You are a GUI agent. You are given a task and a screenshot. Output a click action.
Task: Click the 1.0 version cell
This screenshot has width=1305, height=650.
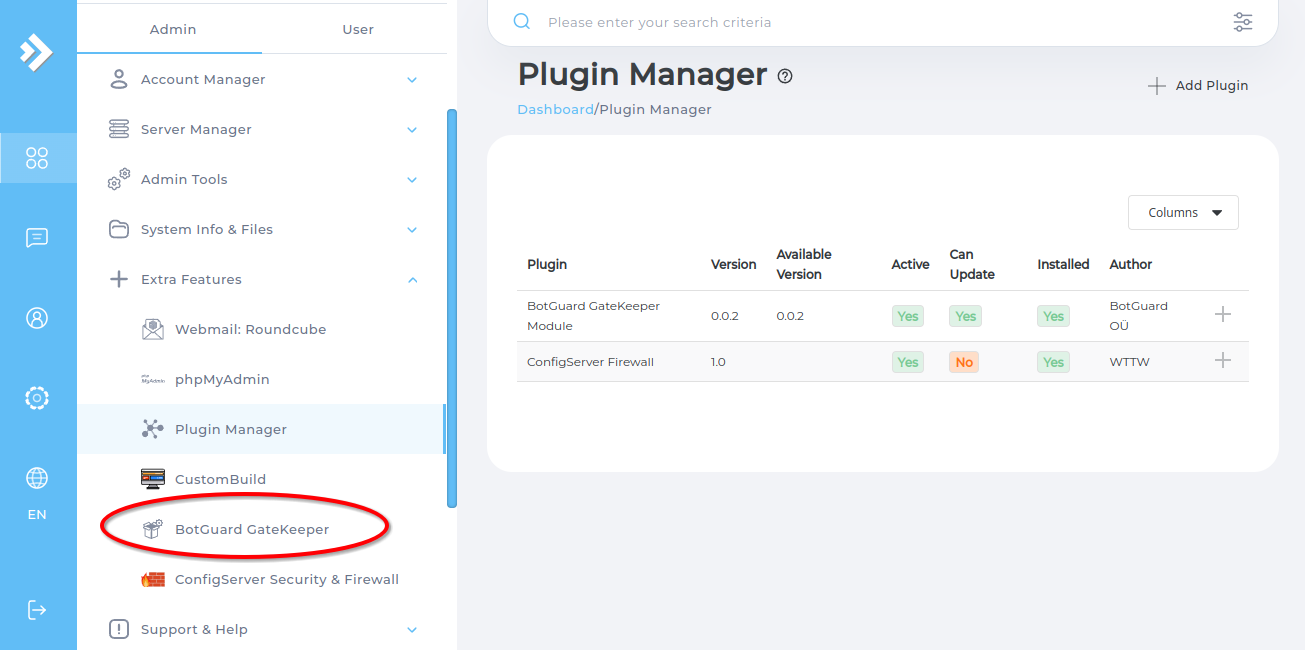point(719,362)
